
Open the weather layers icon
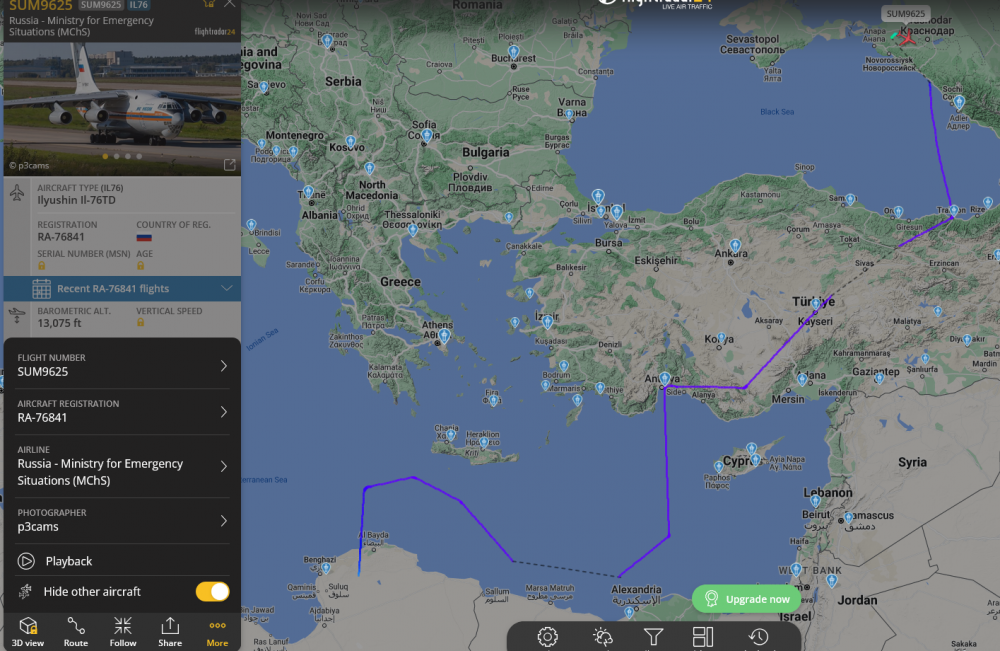pos(602,636)
